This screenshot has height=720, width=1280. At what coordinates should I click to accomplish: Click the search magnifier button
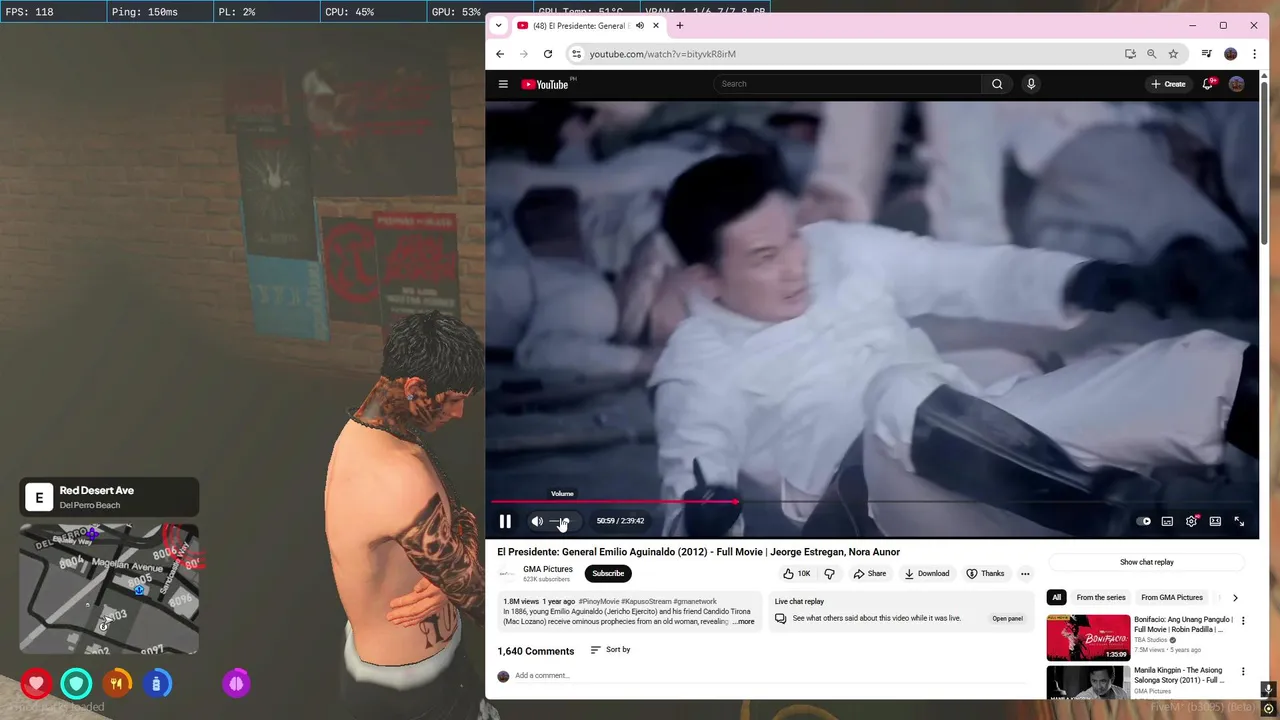tap(997, 84)
